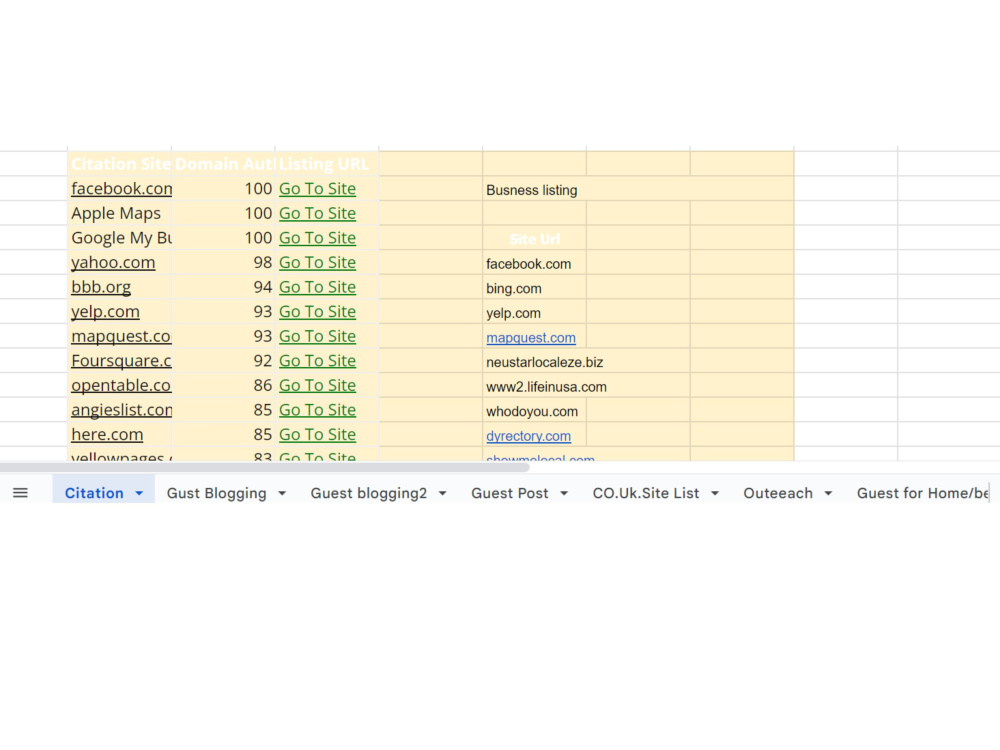Click Go To Site in Apple Maps row
This screenshot has height=750, width=1000.
[317, 213]
